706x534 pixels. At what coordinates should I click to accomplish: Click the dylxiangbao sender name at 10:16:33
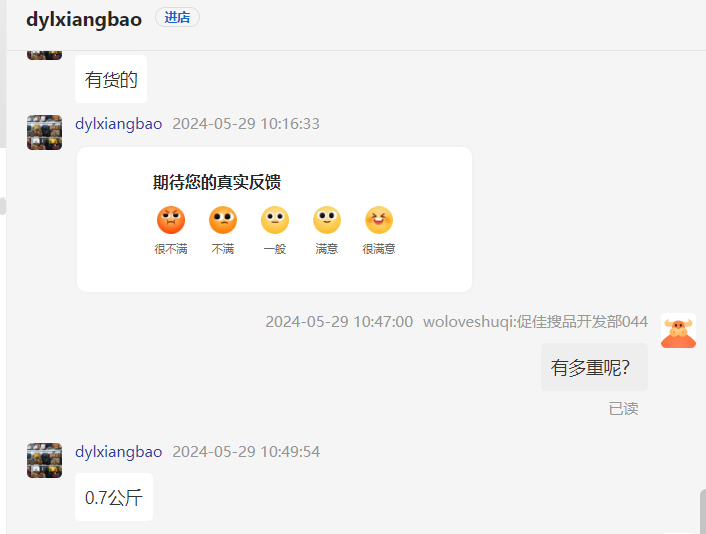118,123
